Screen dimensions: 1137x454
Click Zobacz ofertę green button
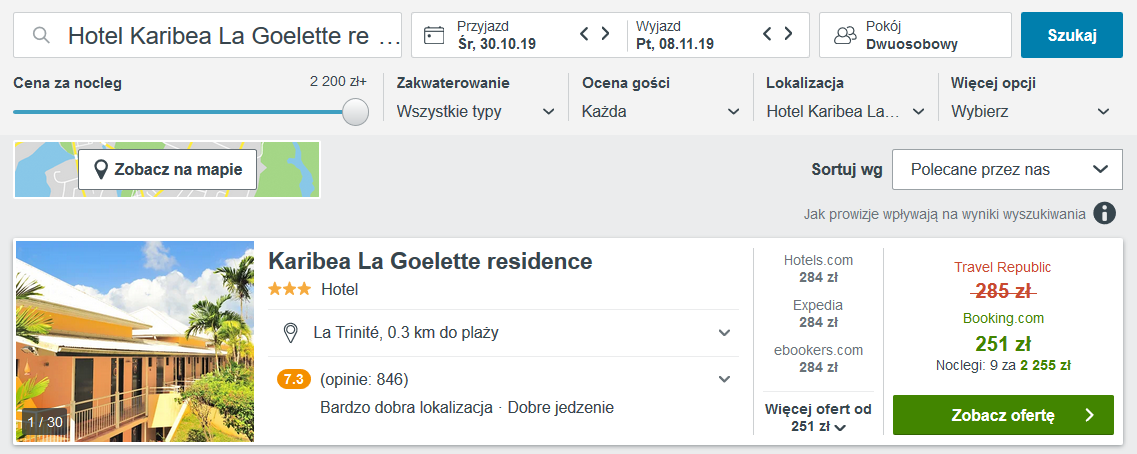pos(1003,415)
